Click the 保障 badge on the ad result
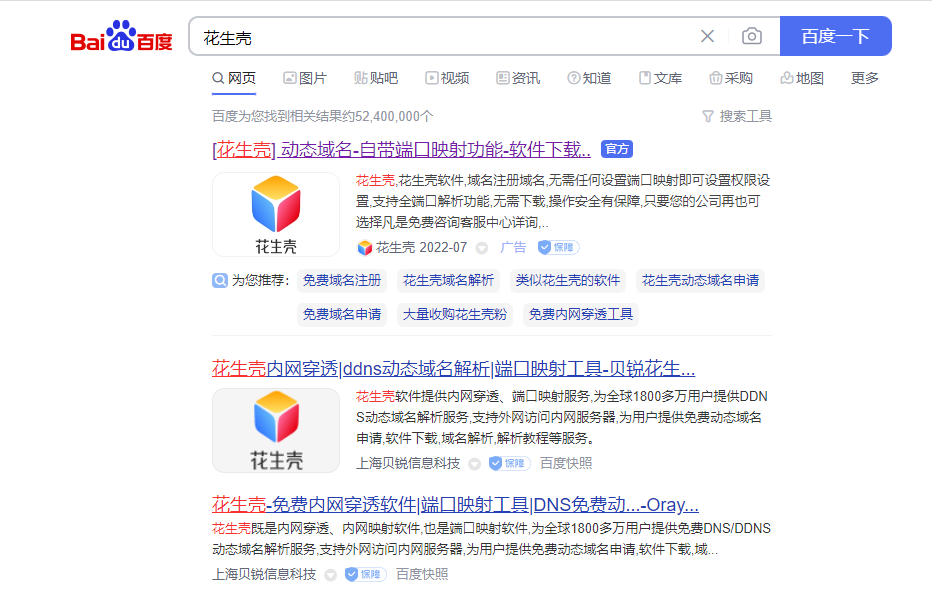 point(558,247)
